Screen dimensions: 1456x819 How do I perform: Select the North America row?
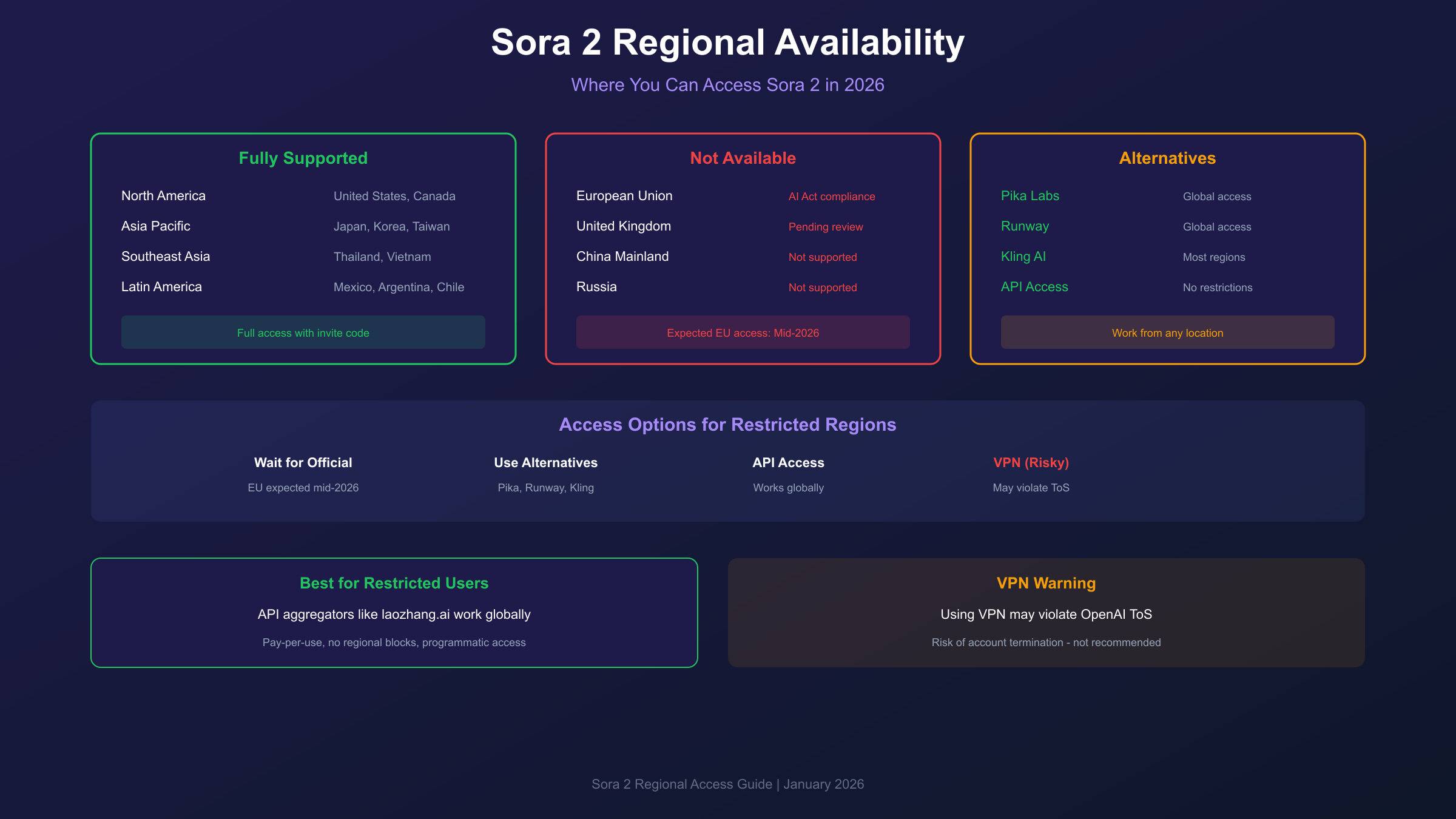[163, 196]
